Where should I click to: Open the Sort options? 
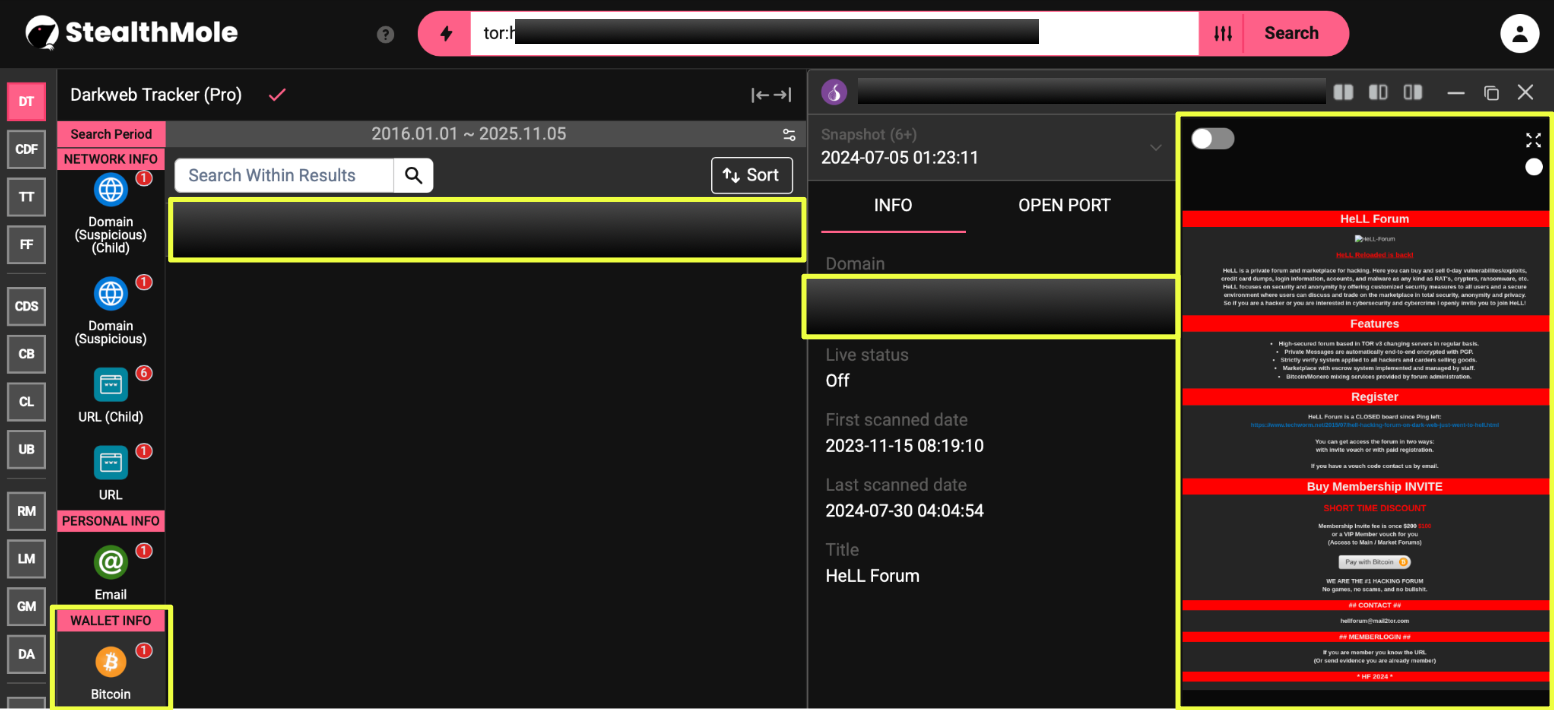click(x=751, y=176)
